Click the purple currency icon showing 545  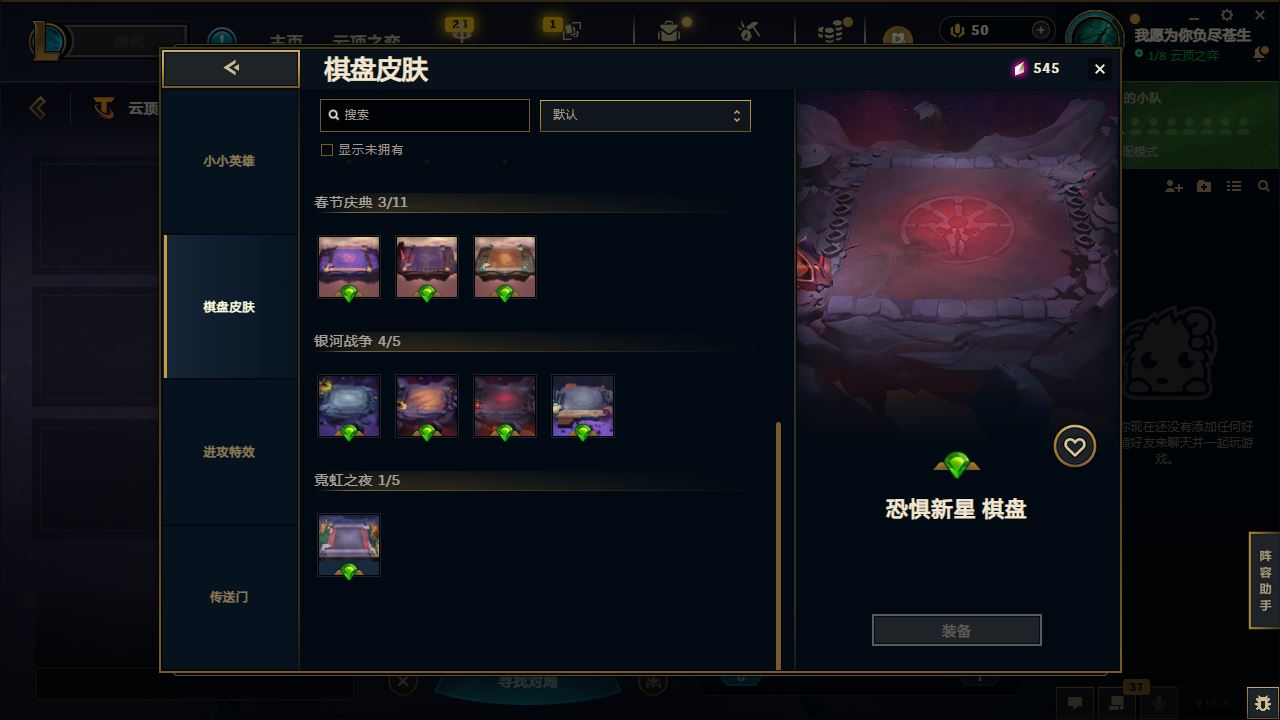(x=1019, y=68)
